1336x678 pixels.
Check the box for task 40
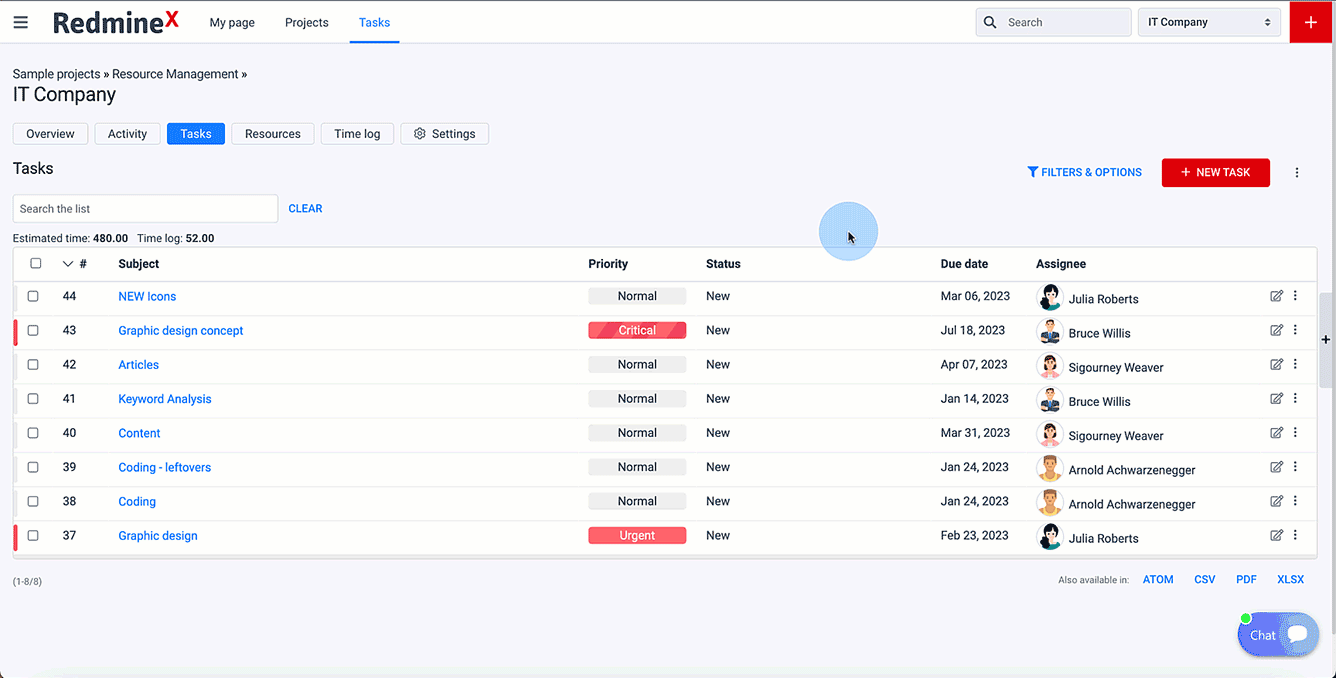[33, 433]
